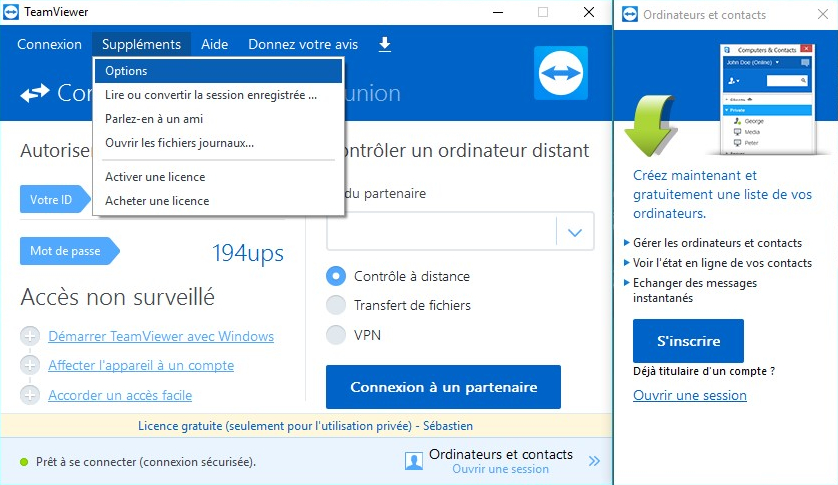Click Ouvrir une session under status bar contacts
This screenshot has width=838, height=485.
point(500,469)
